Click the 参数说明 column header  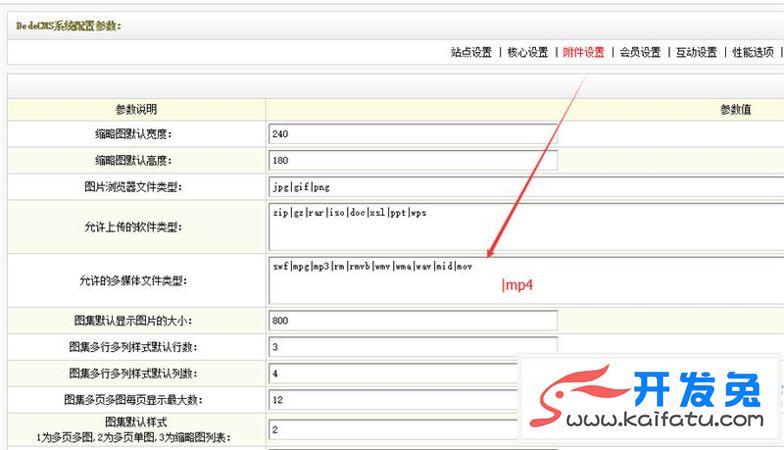click(136, 110)
